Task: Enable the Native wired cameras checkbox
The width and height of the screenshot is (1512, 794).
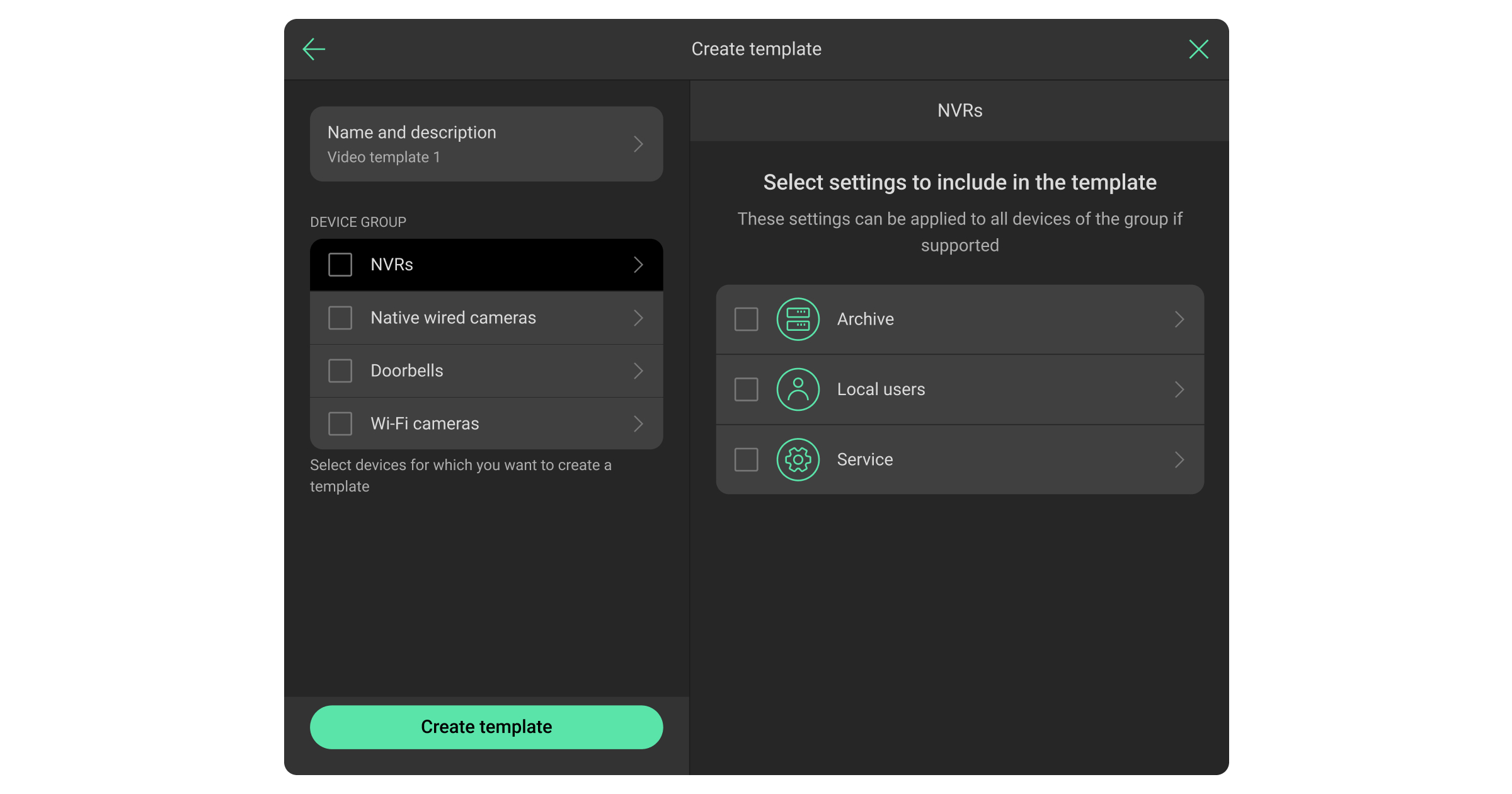Action: [x=340, y=318]
